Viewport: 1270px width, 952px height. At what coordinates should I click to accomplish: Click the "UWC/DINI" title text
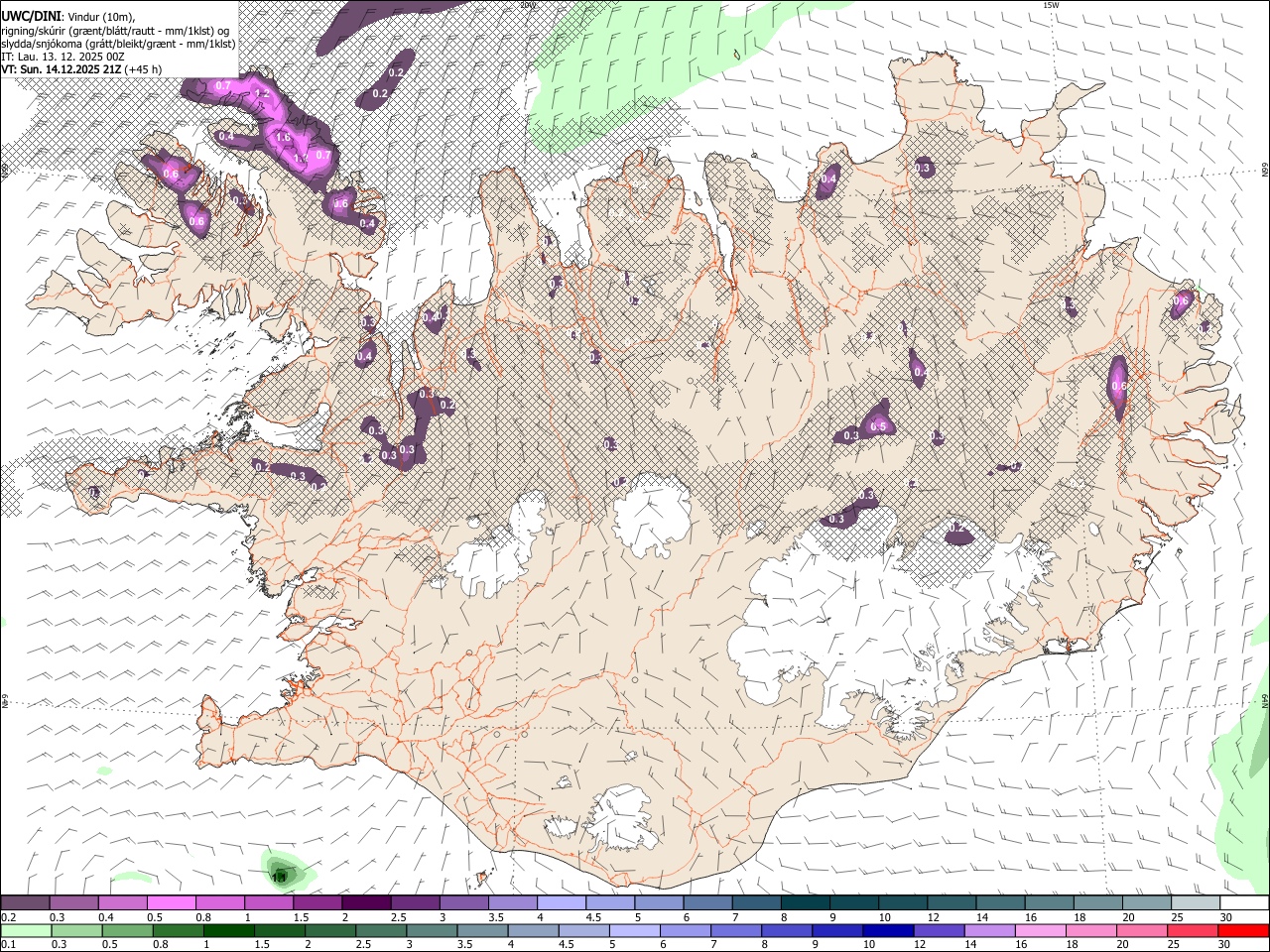(30, 16)
